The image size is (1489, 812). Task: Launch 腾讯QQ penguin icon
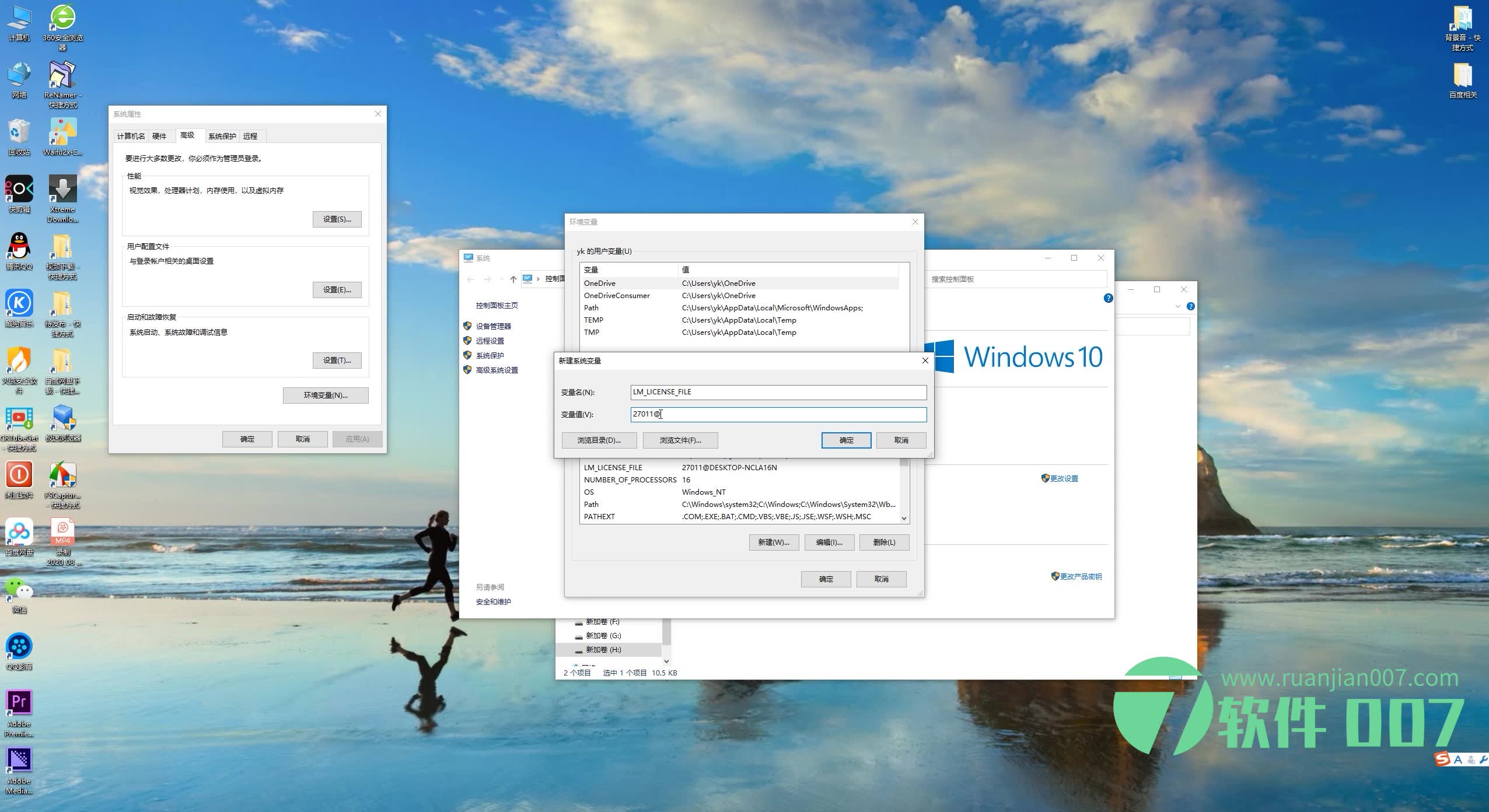(19, 252)
